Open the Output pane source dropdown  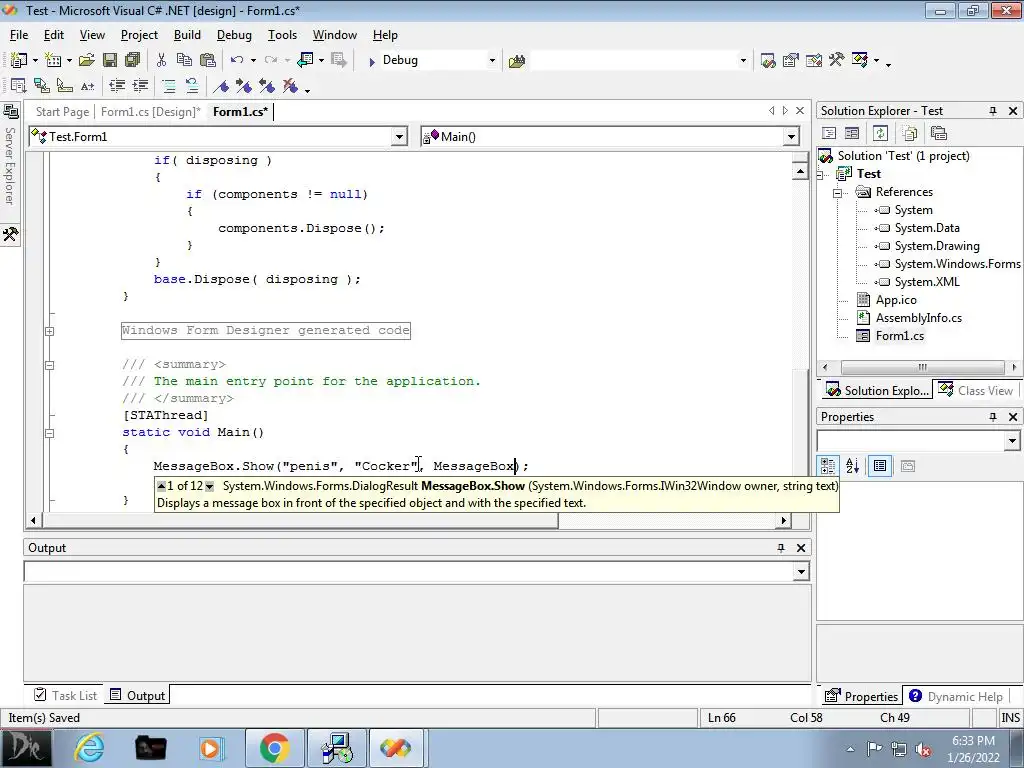pos(801,572)
